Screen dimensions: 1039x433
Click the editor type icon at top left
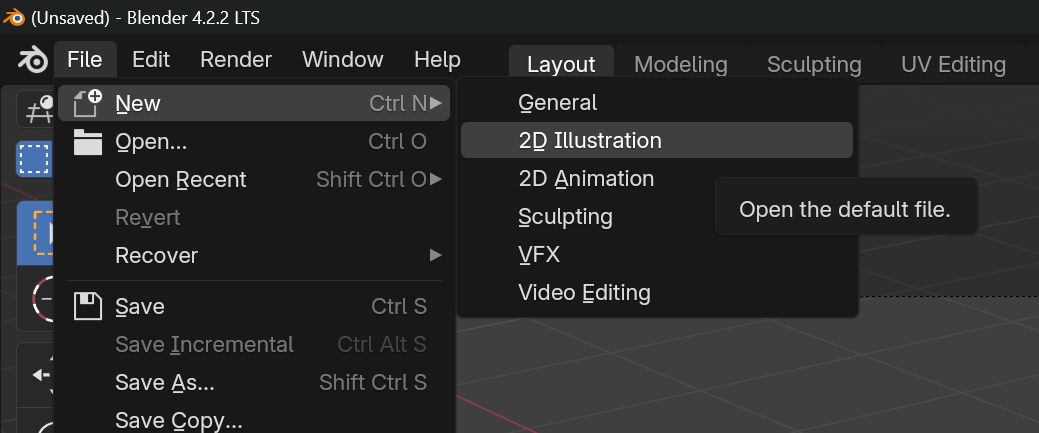click(x=36, y=109)
